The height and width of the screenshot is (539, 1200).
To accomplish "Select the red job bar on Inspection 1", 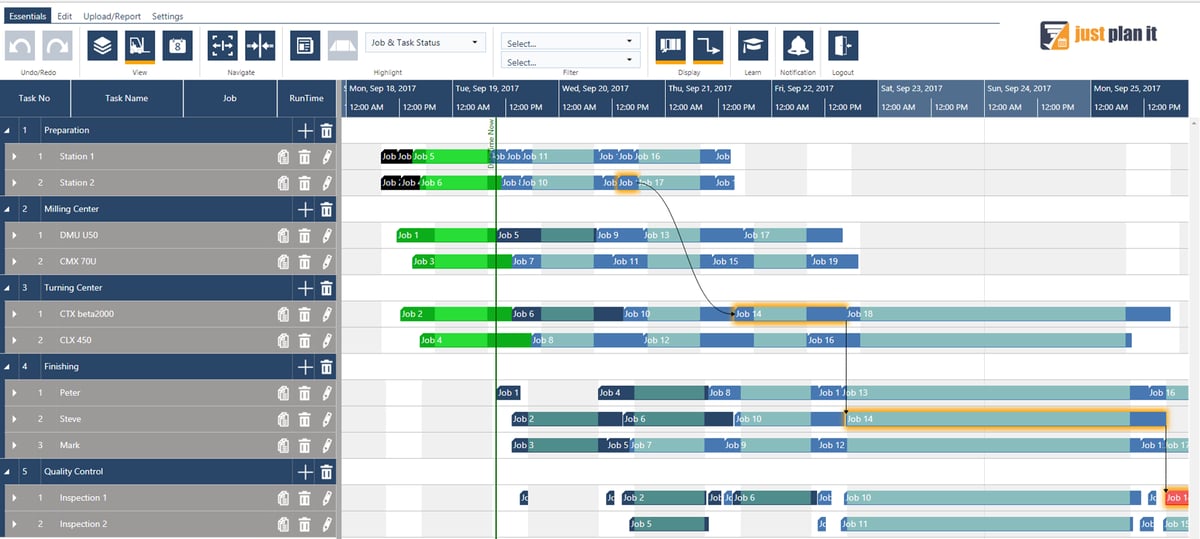I will (1177, 498).
